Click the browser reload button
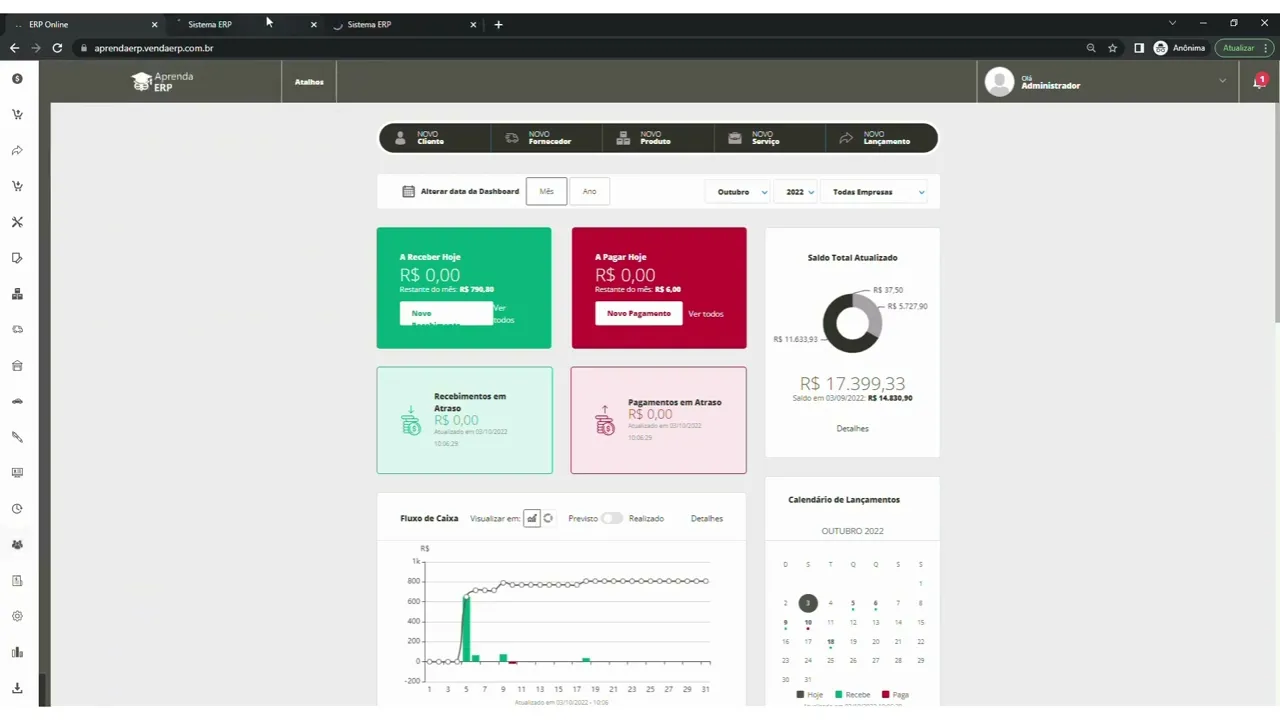 tap(57, 48)
